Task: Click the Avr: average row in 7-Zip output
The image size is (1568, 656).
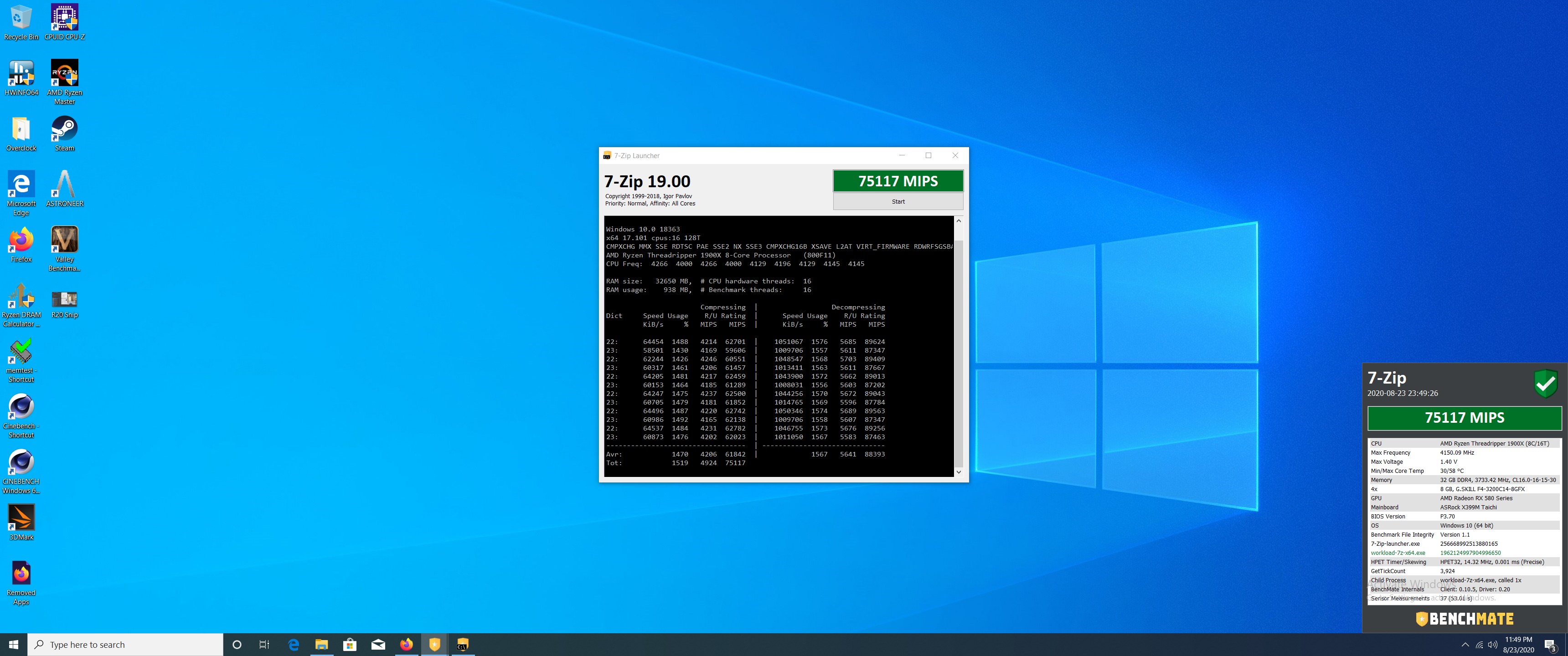Action: click(746, 455)
